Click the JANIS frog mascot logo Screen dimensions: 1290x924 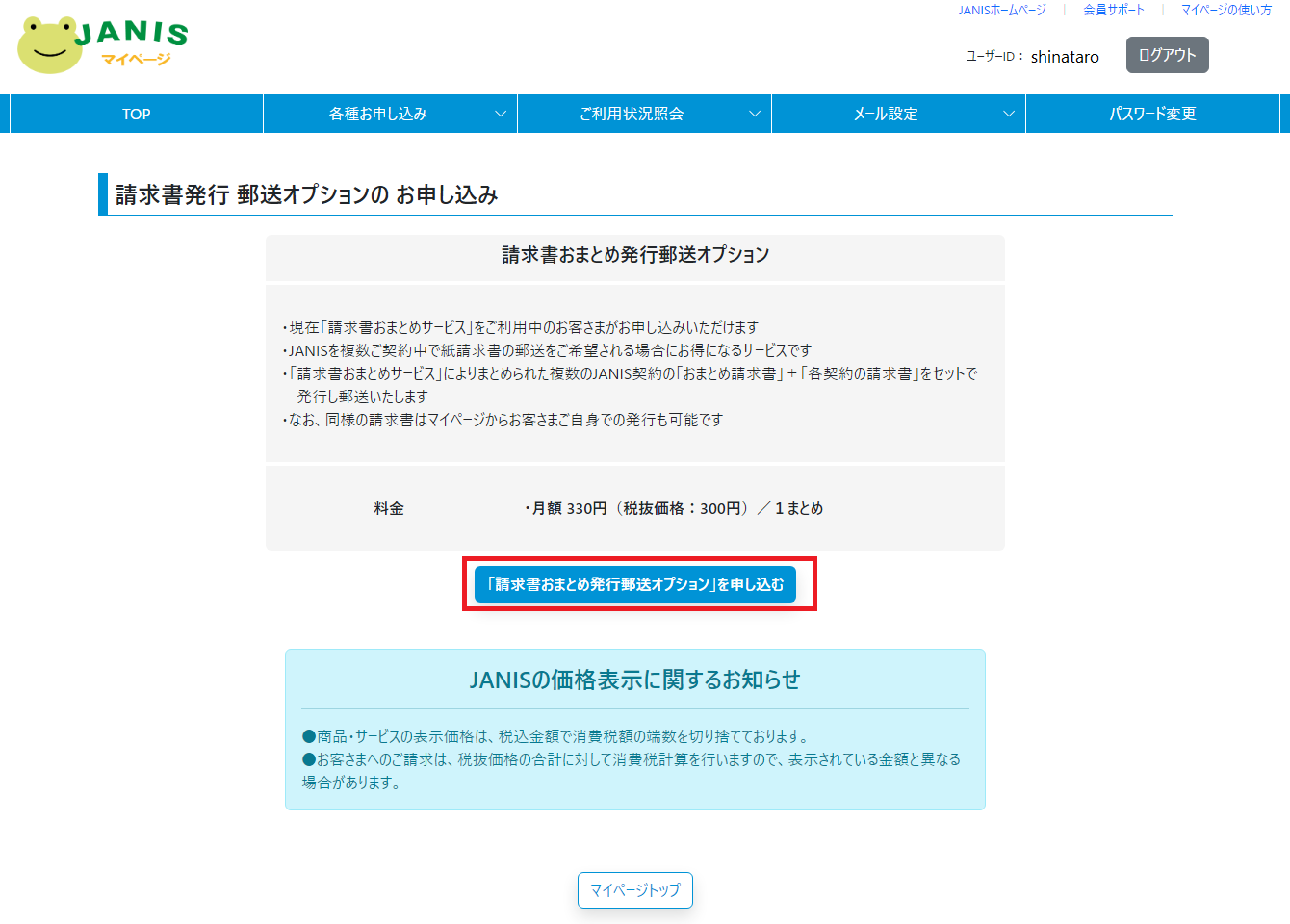pos(50,45)
